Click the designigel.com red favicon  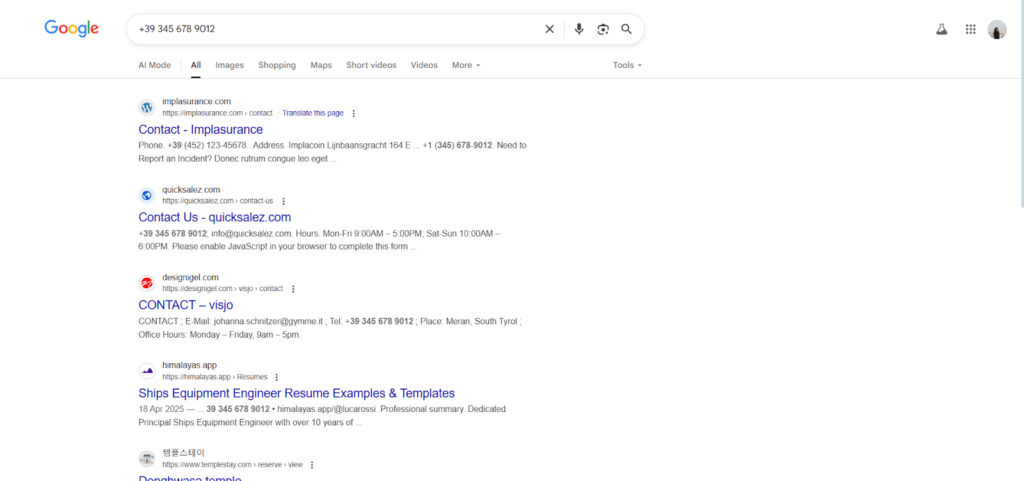(147, 283)
